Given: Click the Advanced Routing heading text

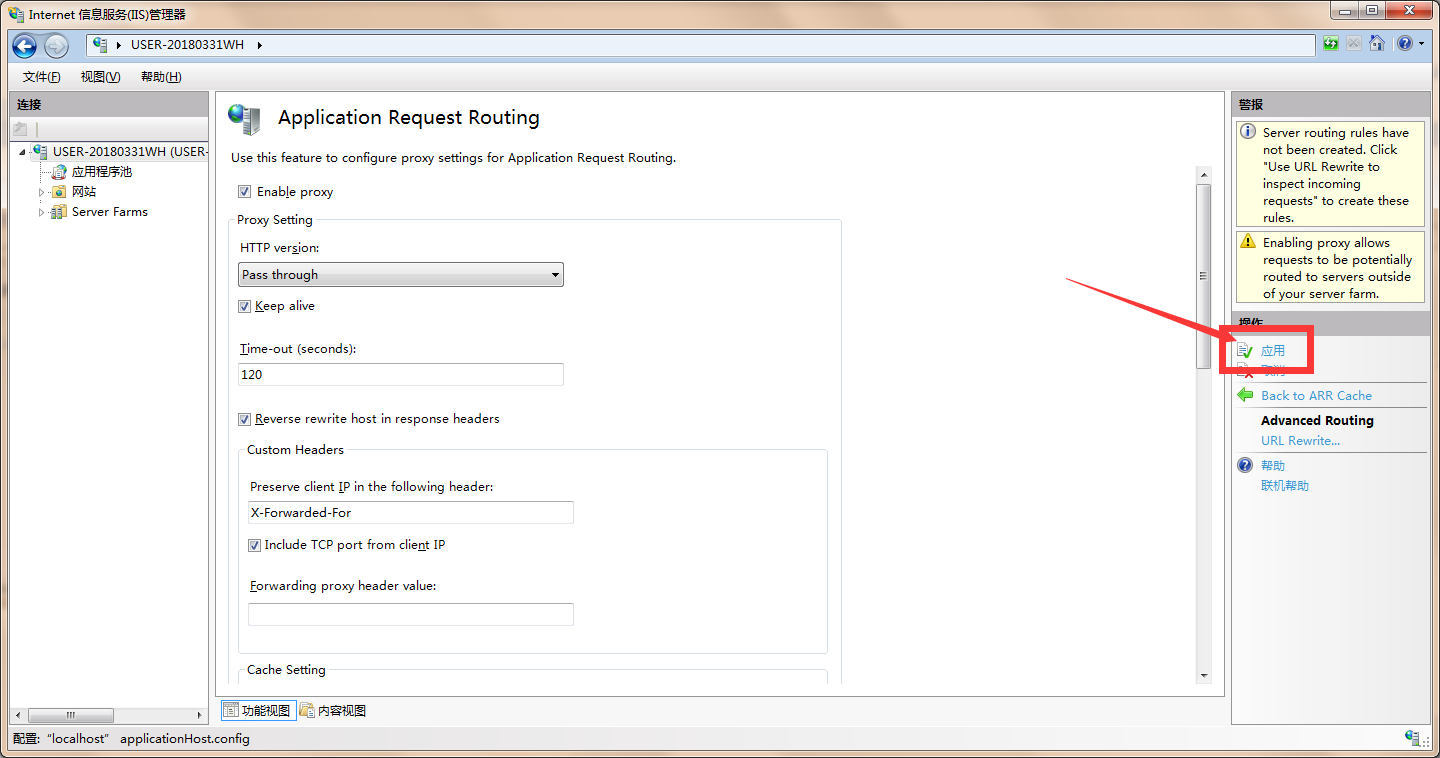Looking at the screenshot, I should 1317,421.
